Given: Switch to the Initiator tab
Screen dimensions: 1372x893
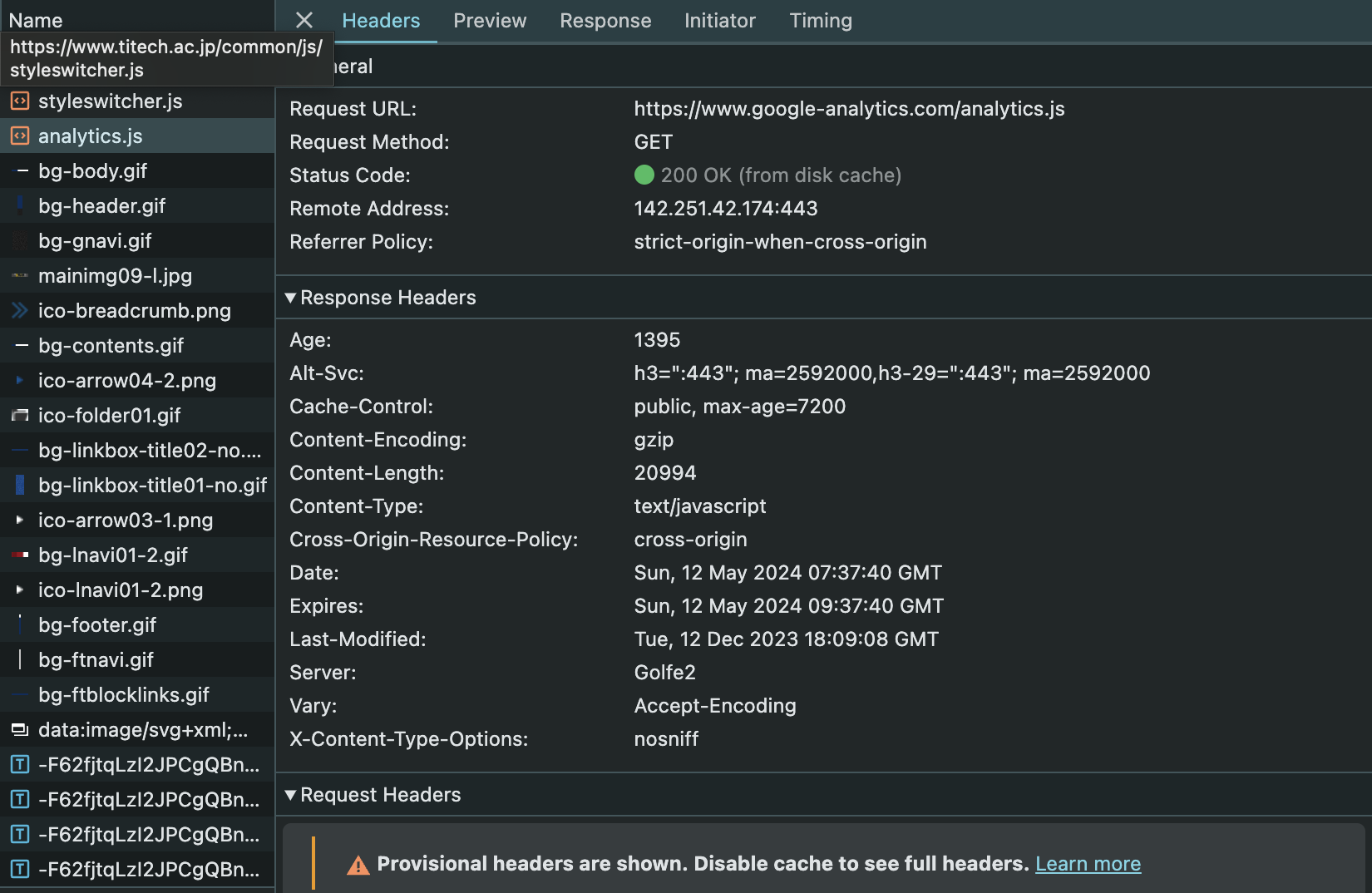Looking at the screenshot, I should coord(720,21).
